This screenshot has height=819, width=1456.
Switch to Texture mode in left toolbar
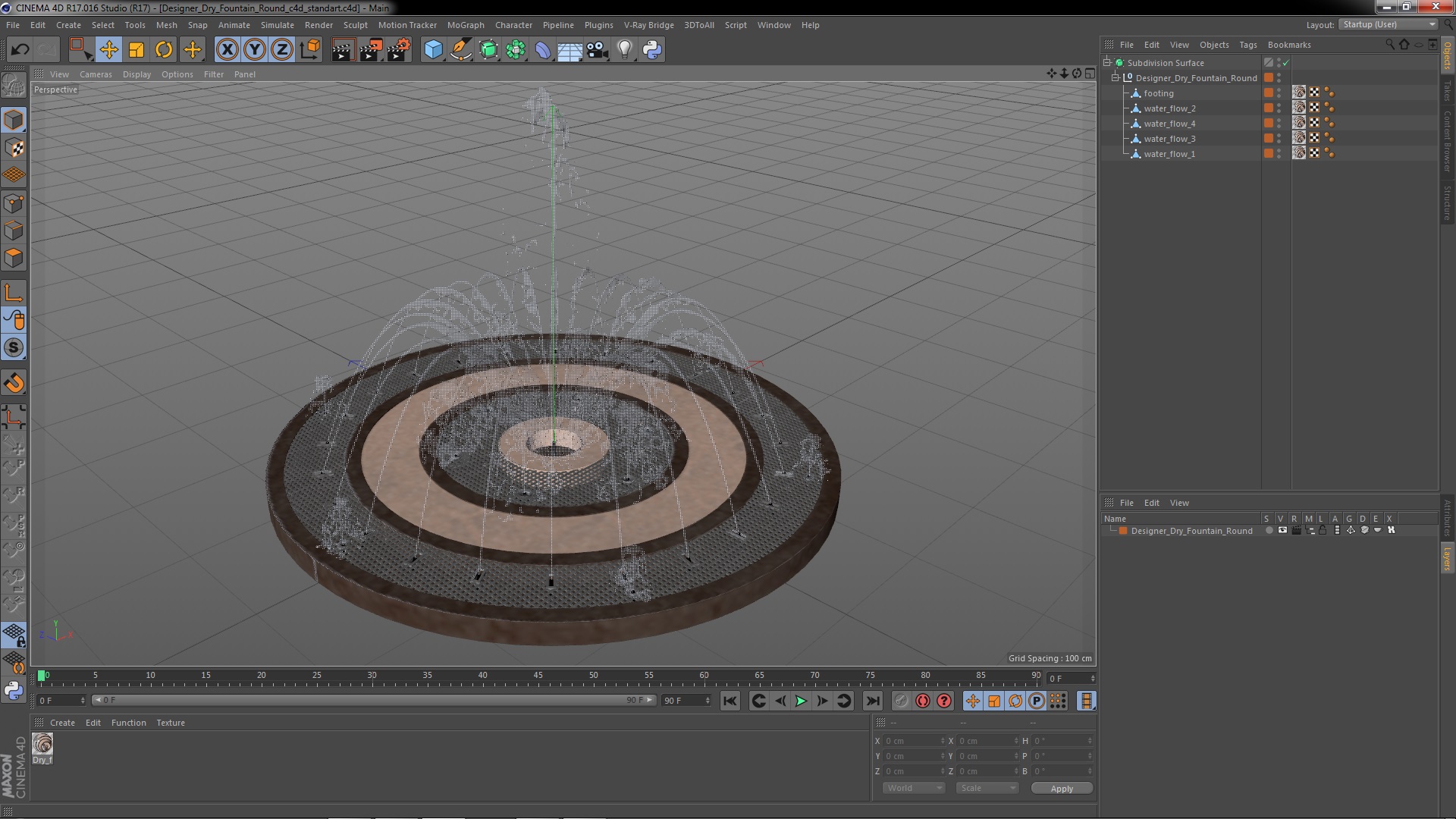point(14,148)
